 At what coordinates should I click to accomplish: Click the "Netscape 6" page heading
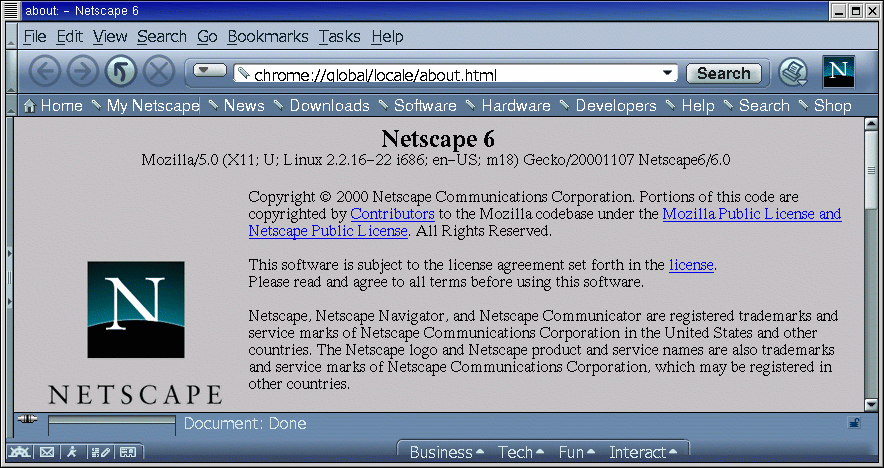pos(438,139)
